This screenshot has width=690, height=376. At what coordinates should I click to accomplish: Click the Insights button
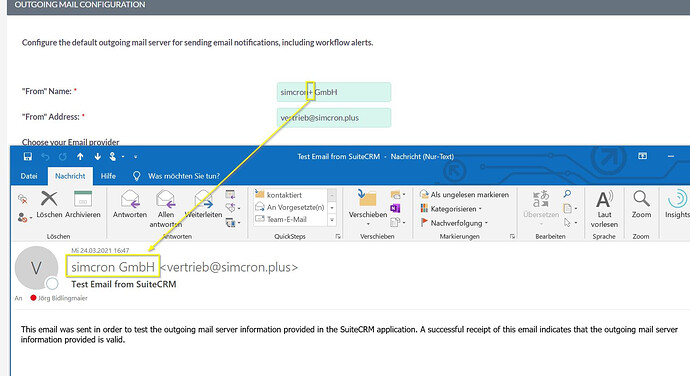tap(677, 205)
